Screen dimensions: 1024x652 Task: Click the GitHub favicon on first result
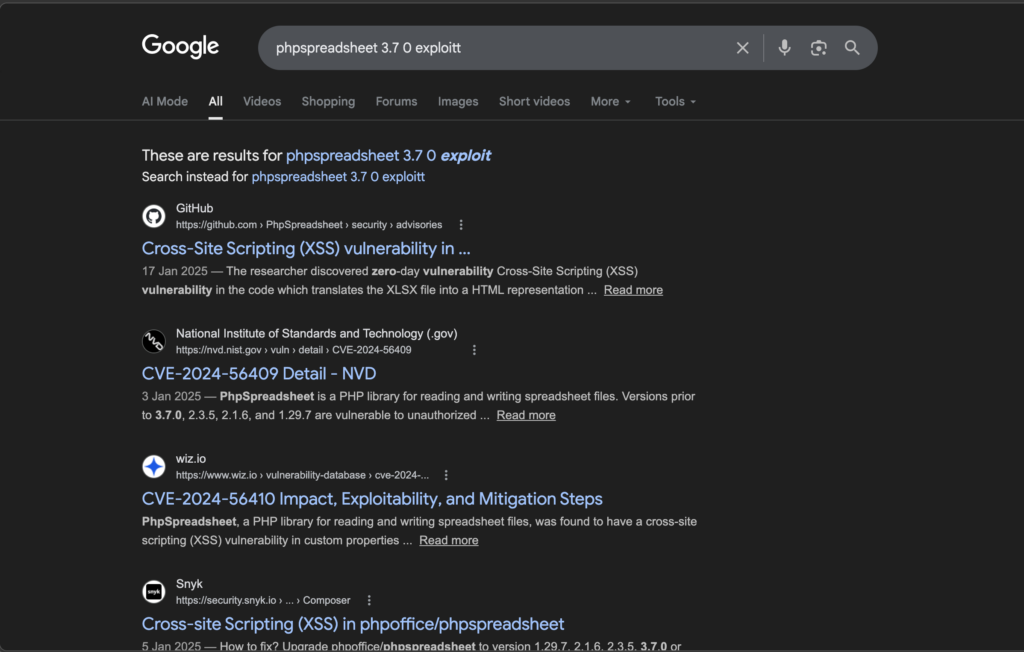point(153,216)
